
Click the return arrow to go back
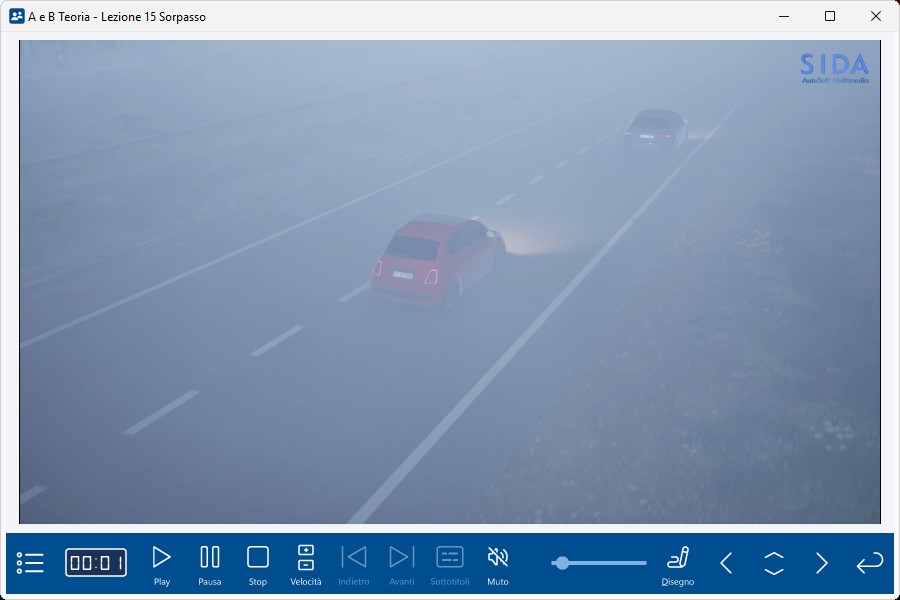point(870,563)
